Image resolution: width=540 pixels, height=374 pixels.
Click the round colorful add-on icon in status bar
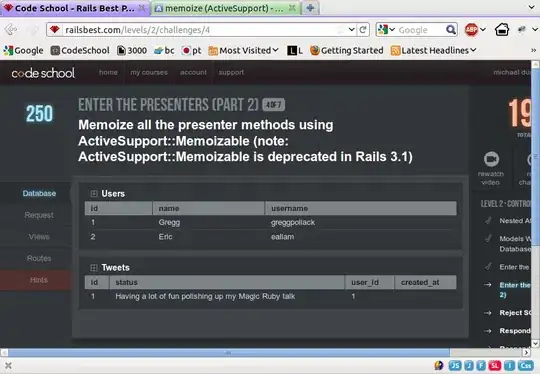(439, 365)
